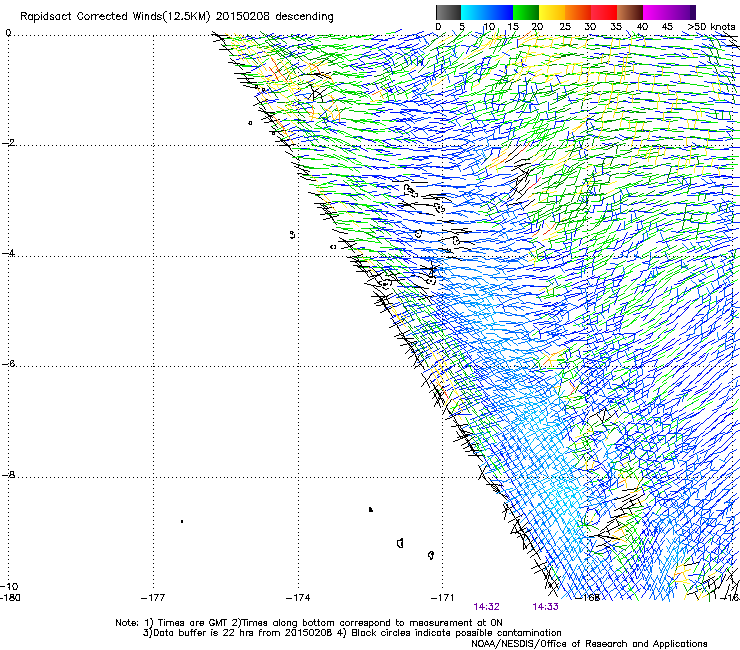Click the '-4' latitude axis label
The image size is (740, 650).
point(8,253)
